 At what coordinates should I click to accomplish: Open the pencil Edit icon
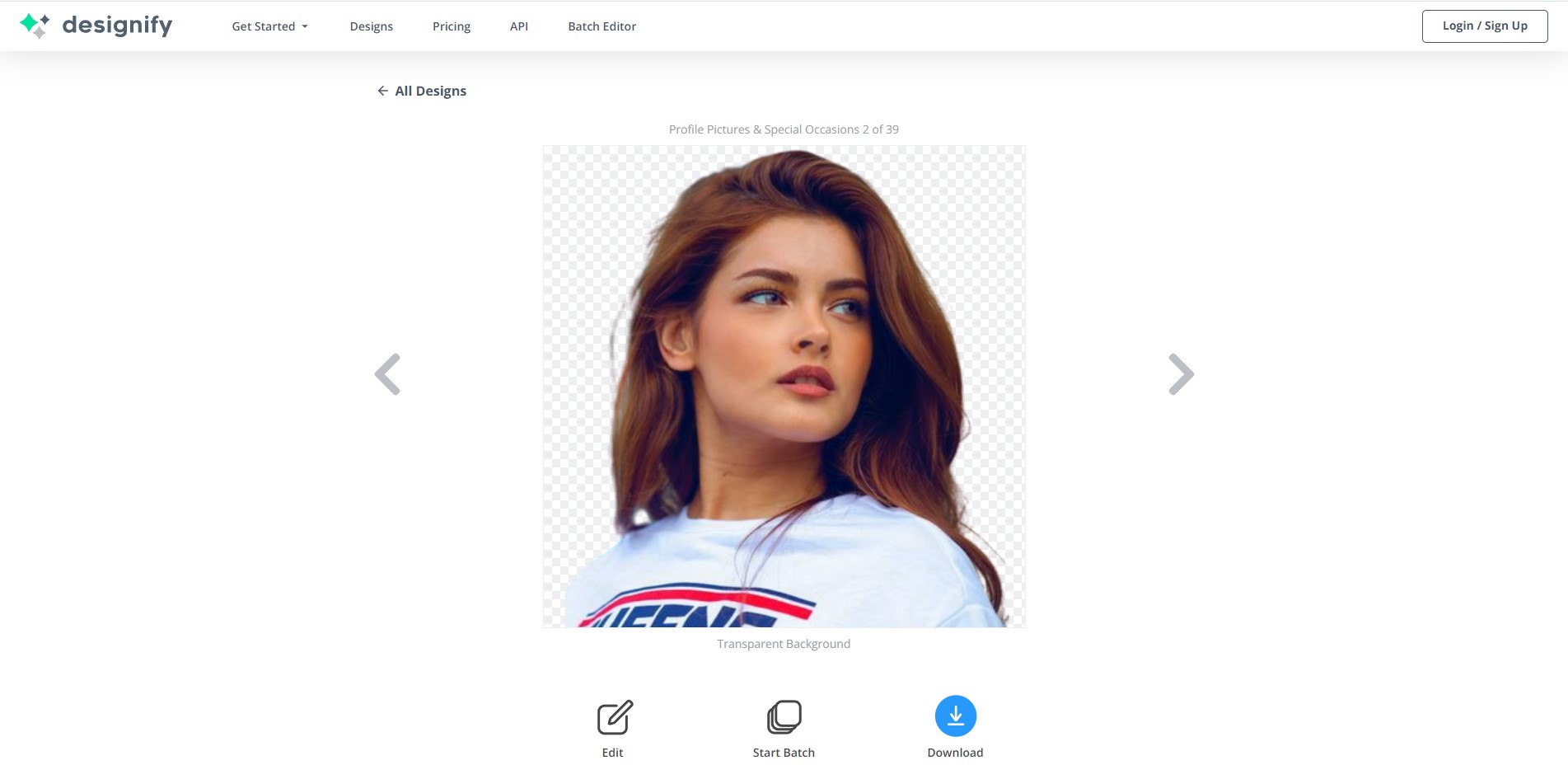pos(615,717)
